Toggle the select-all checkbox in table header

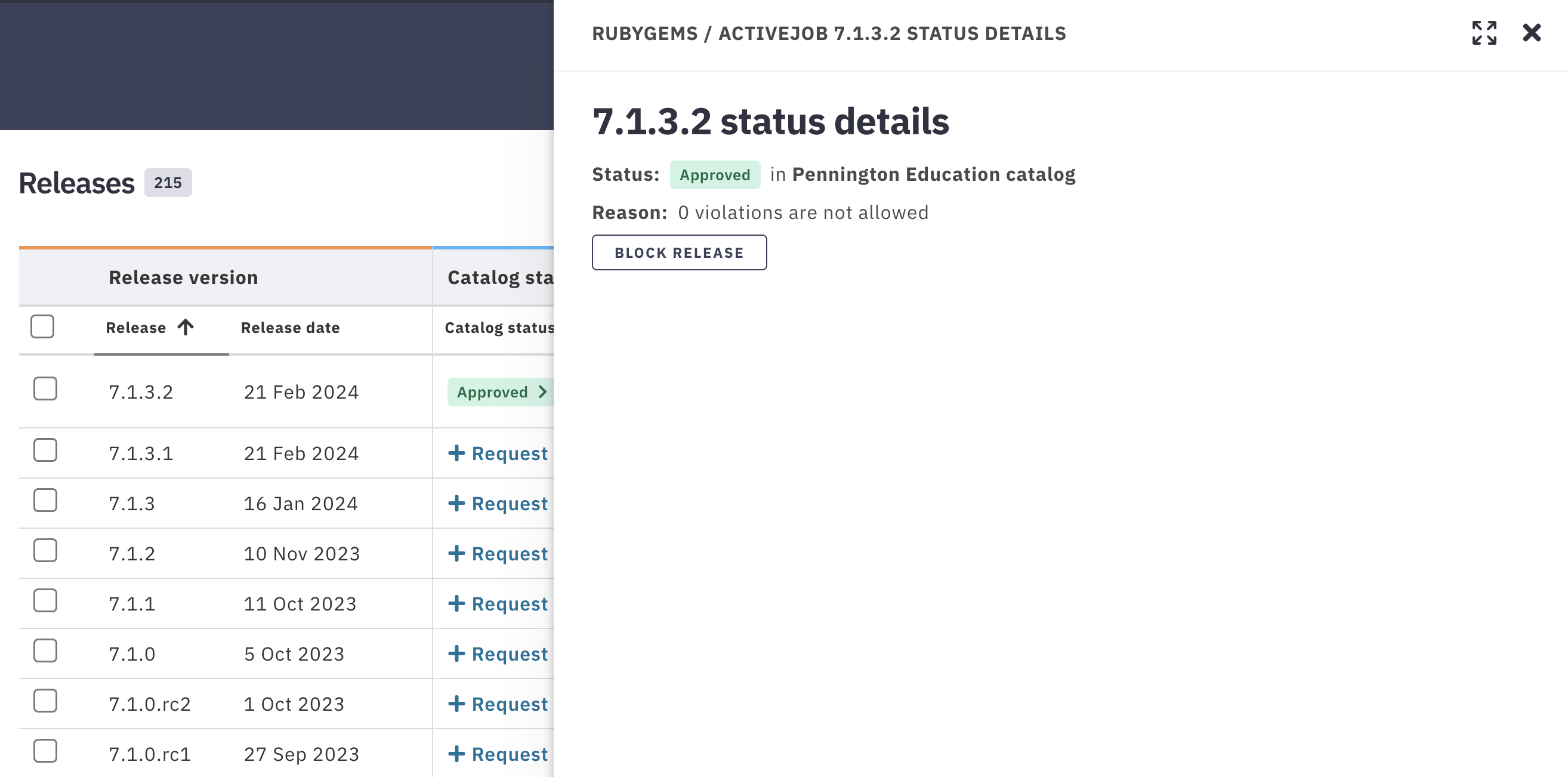[x=42, y=327]
